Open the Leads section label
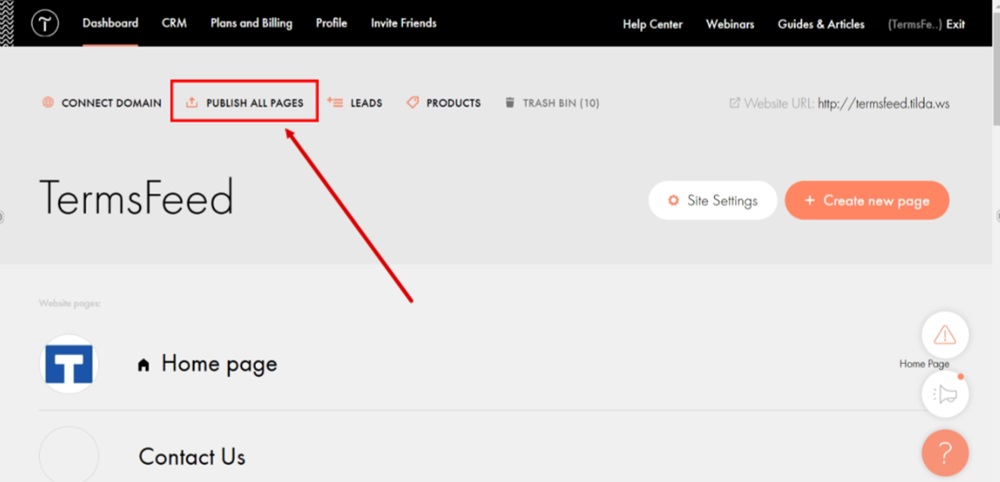1000x482 pixels. 367,103
